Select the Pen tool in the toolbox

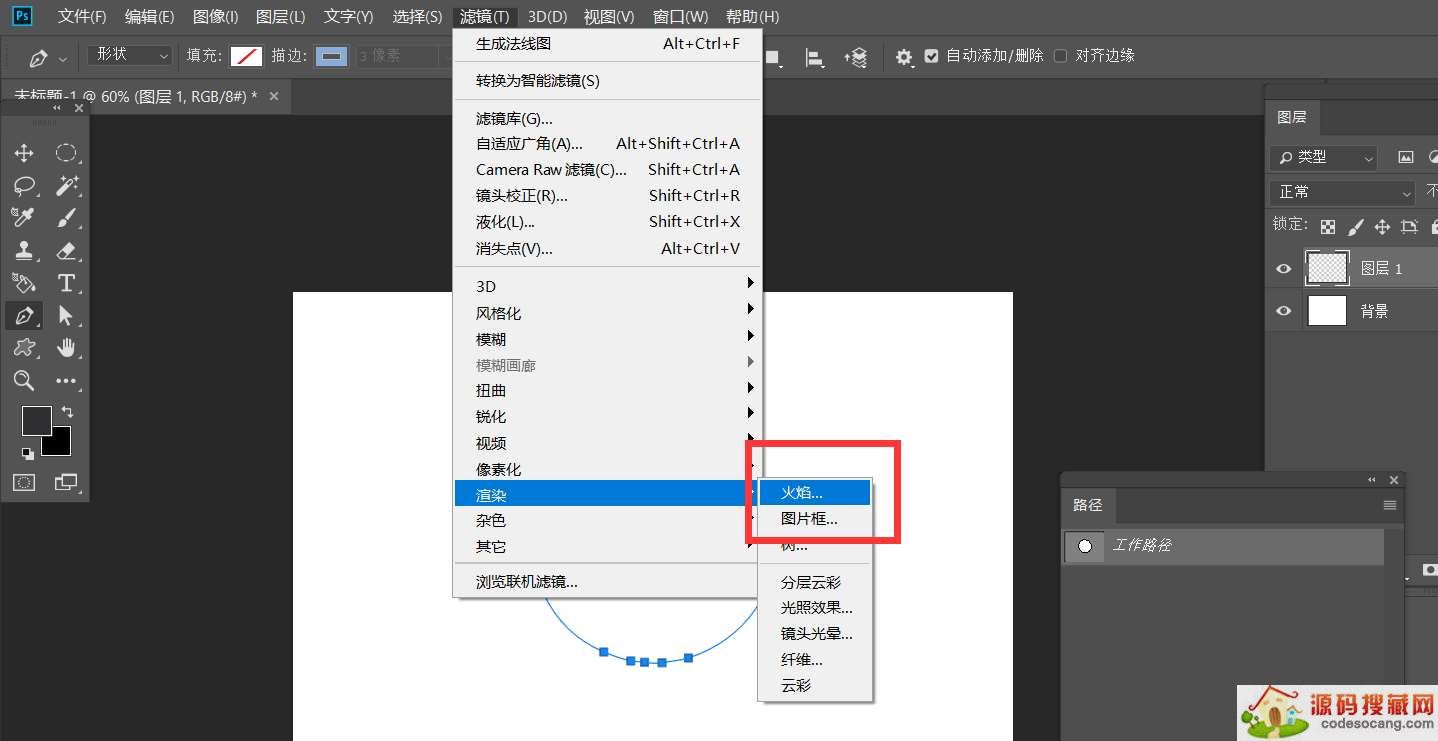click(x=24, y=316)
